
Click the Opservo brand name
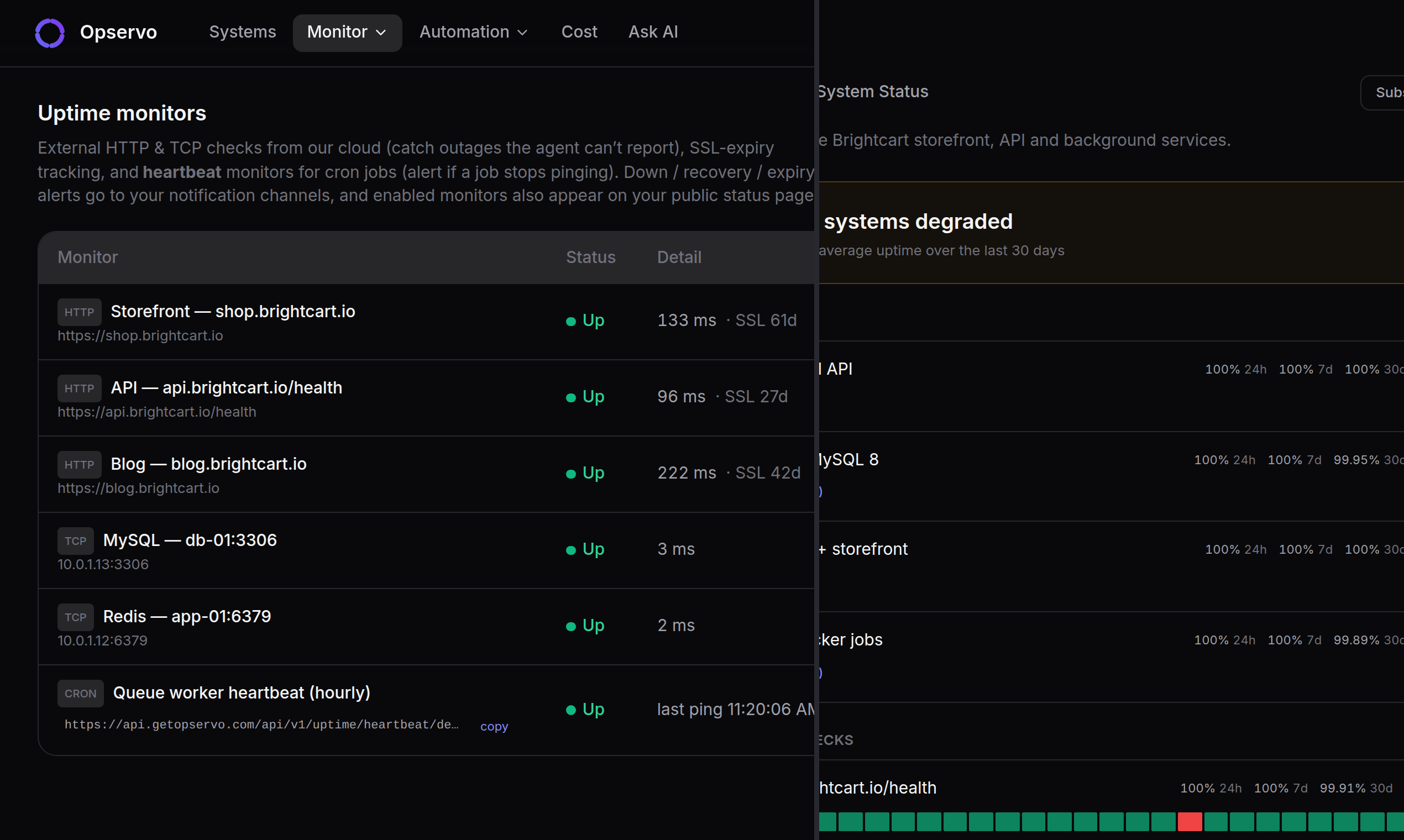pos(118,32)
